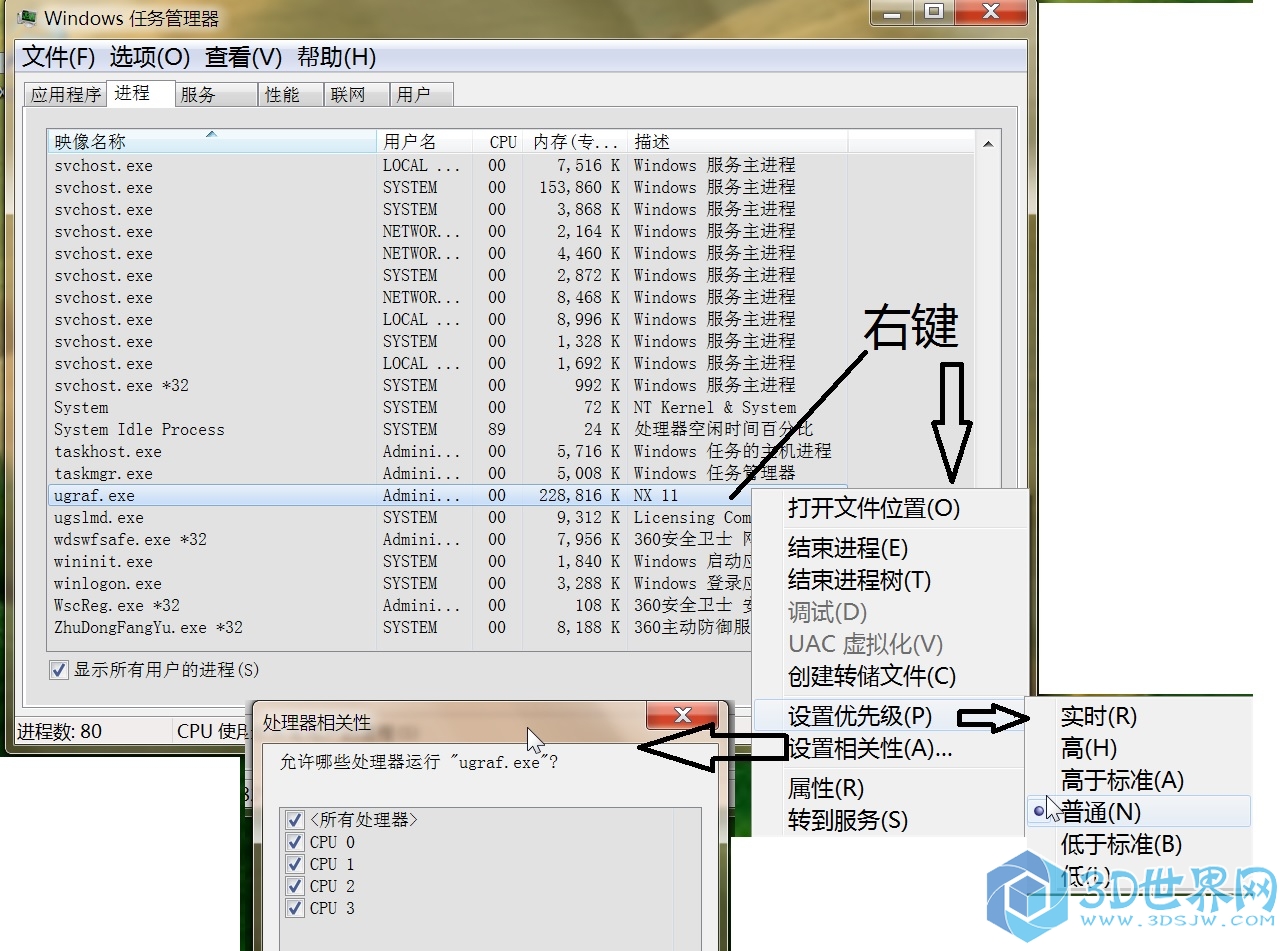Select the taskmgr.exe process row

tap(448, 474)
